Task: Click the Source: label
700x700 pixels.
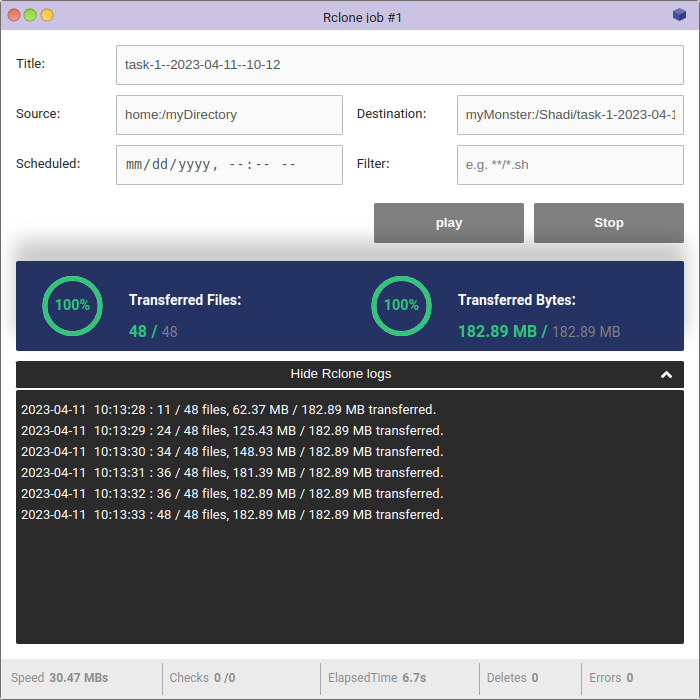Action: coord(38,114)
